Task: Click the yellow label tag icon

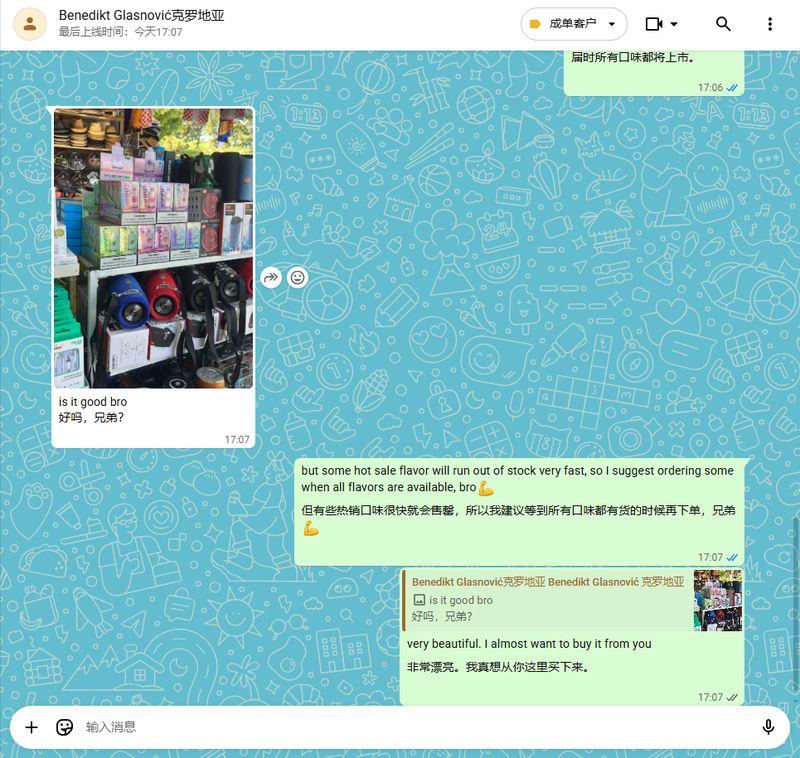Action: pos(535,24)
